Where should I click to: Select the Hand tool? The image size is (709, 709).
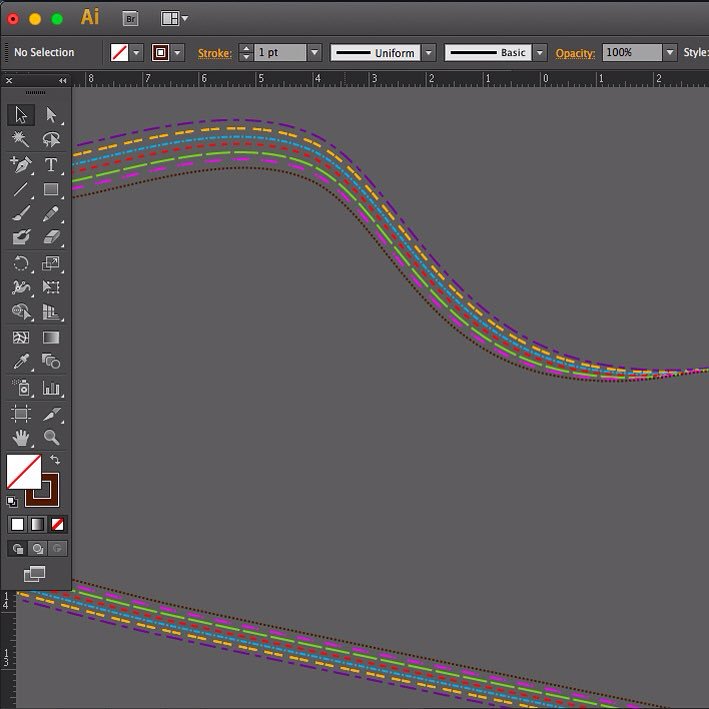click(x=21, y=438)
